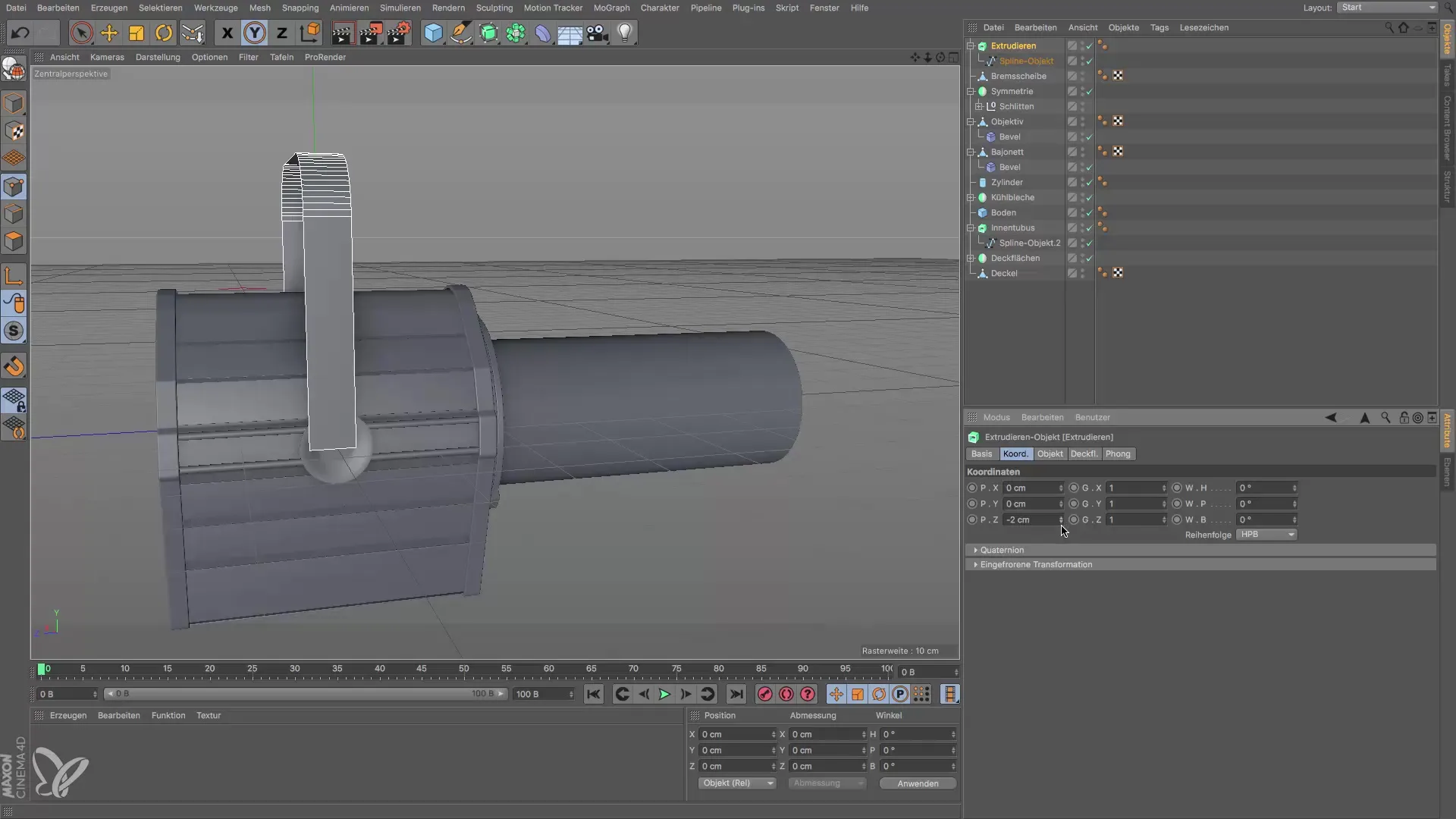Image resolution: width=1456 pixels, height=819 pixels.
Task: Switch to Texture mode in left palette
Action: [x=14, y=131]
